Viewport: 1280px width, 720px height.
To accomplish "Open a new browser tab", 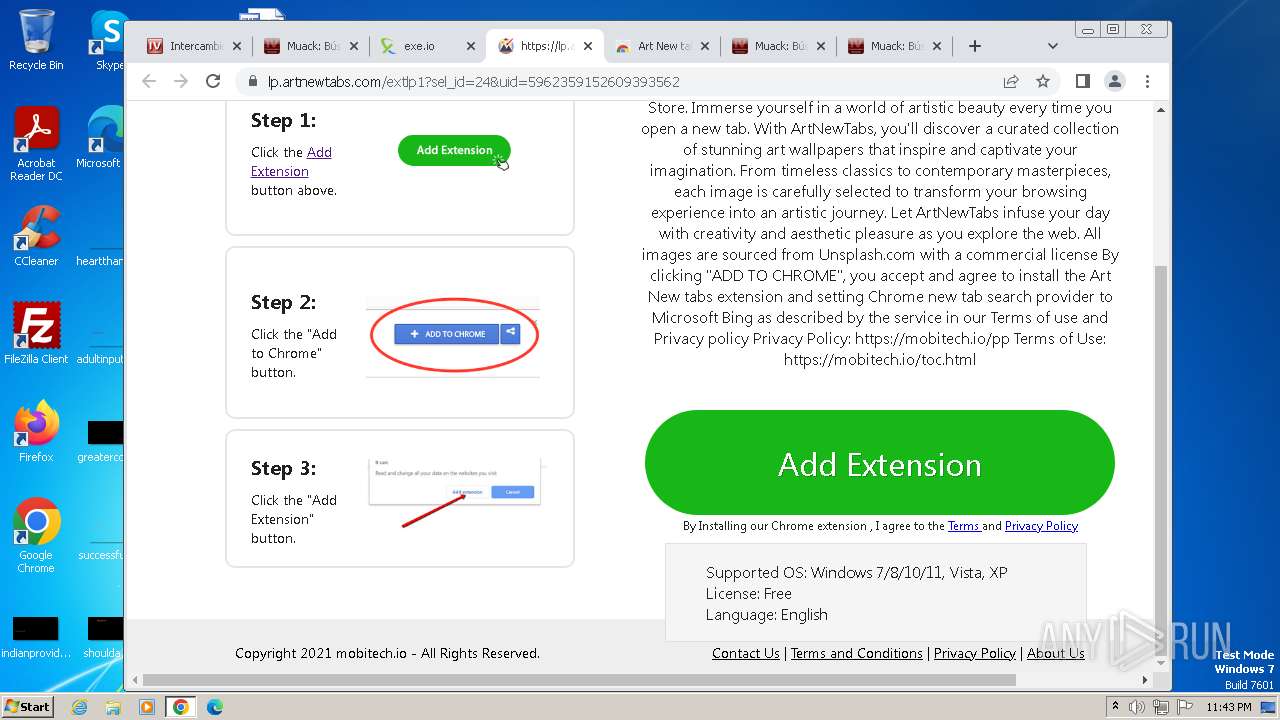I will [x=975, y=46].
